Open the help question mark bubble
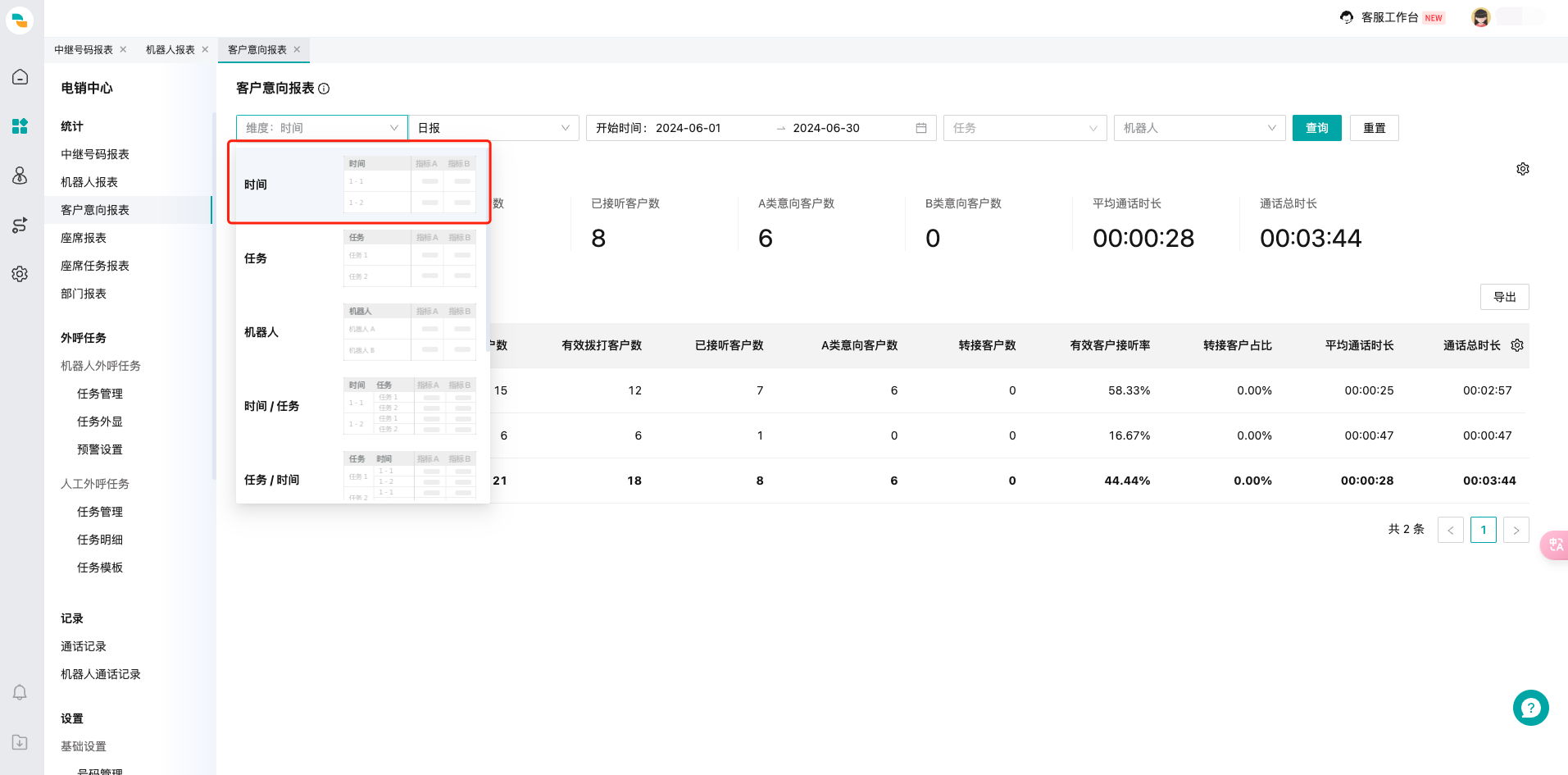Image resolution: width=1568 pixels, height=775 pixels. (1531, 708)
